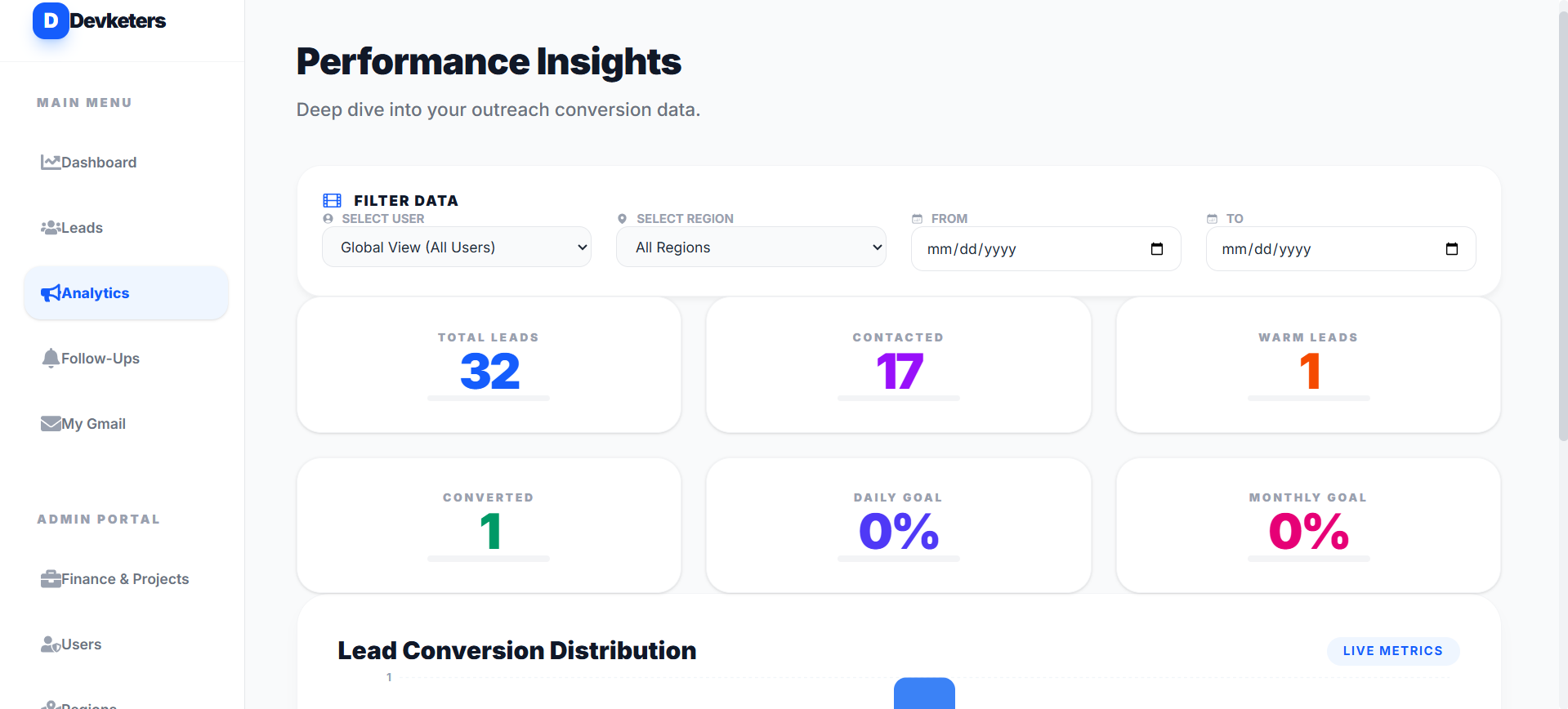1568x709 pixels.
Task: Open Finance & Projects admin page
Action: click(x=126, y=579)
